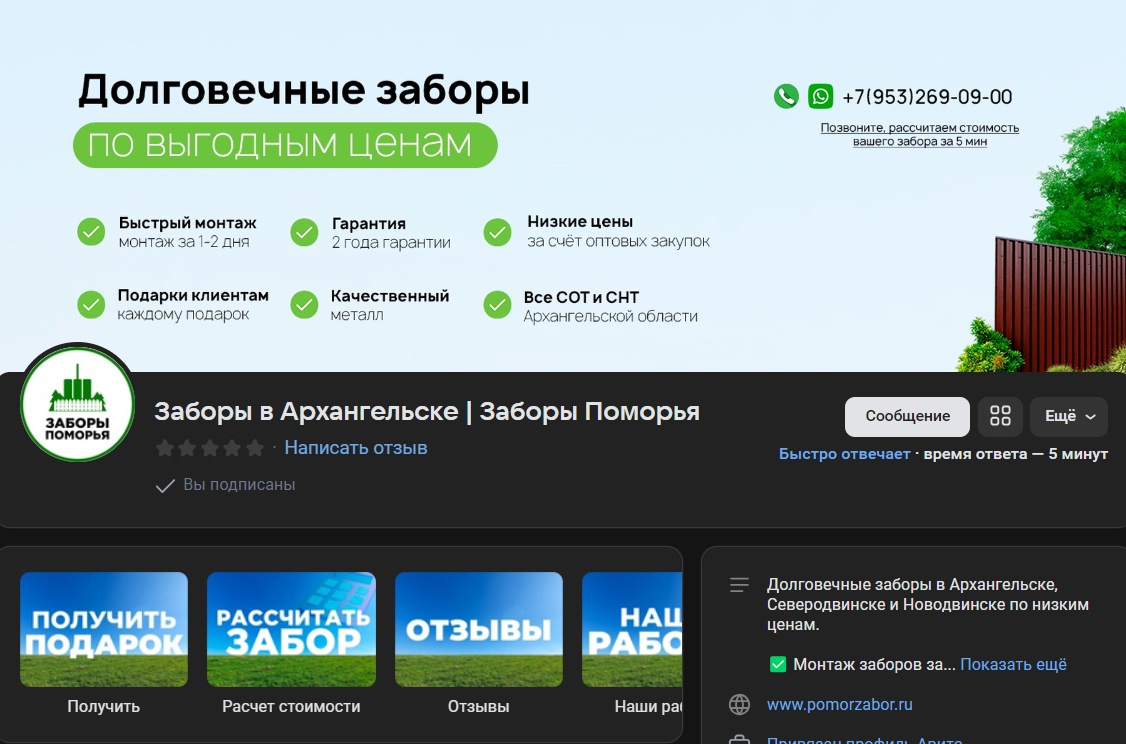Click the checkmark icon beside Вы подписаны

click(x=165, y=486)
